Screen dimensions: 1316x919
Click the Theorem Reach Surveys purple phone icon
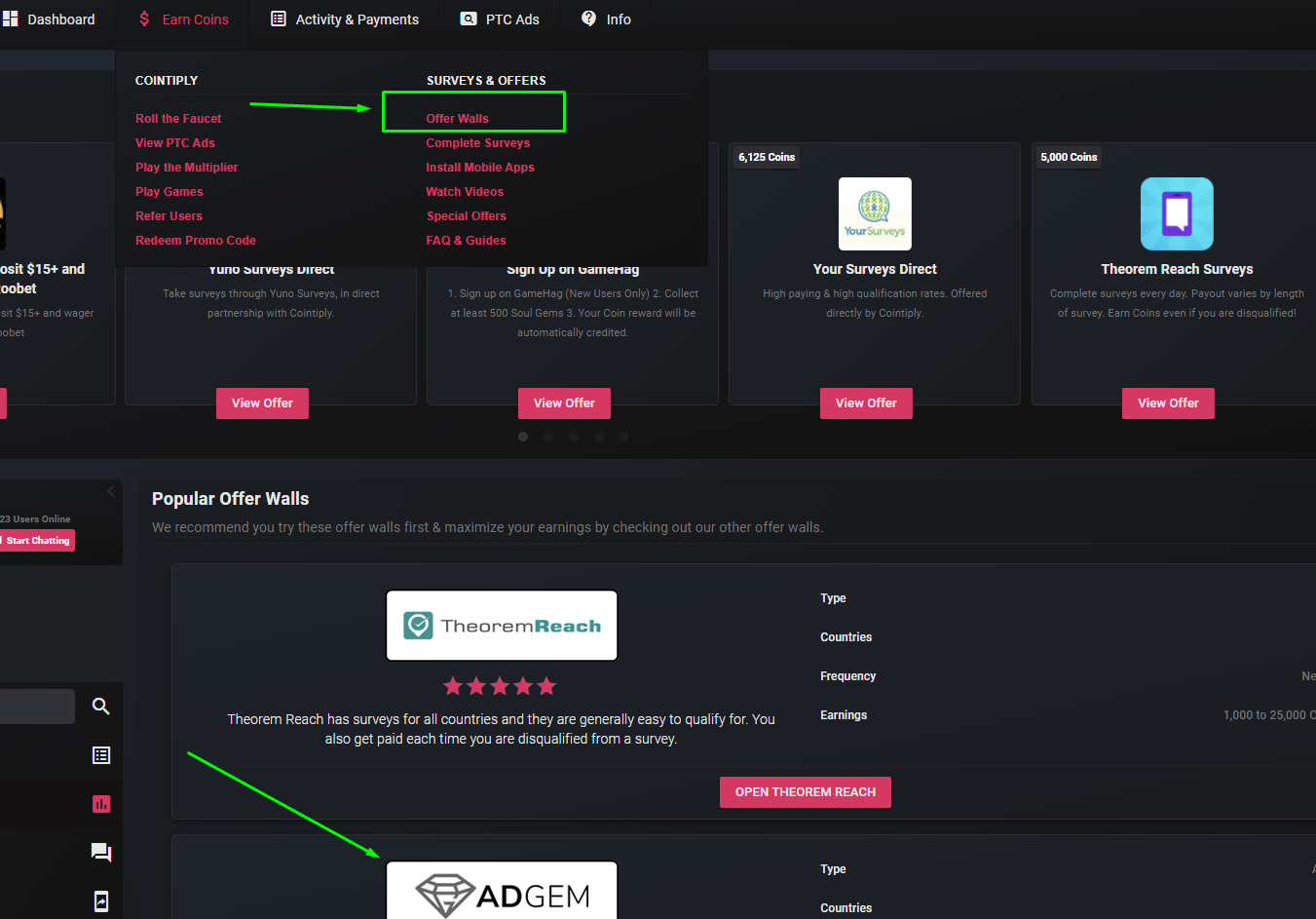pos(1177,213)
